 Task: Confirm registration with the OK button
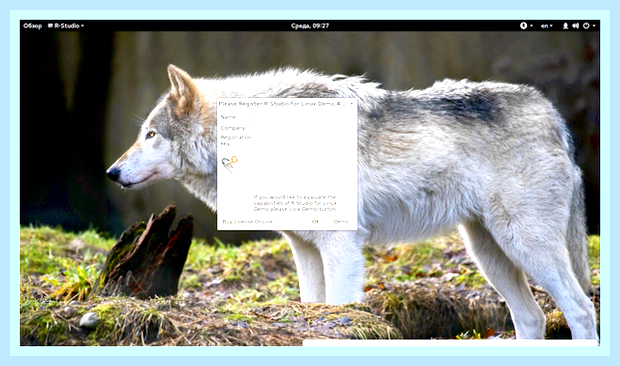[x=315, y=222]
